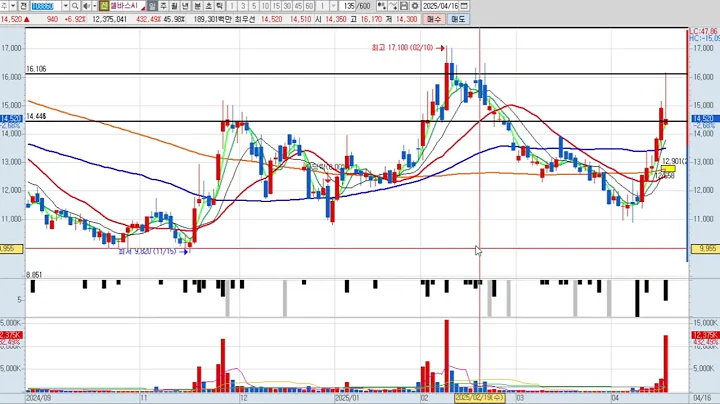This screenshot has height=404, width=720.
Task: Click the speaker sound alert icon
Action: coord(86,6)
